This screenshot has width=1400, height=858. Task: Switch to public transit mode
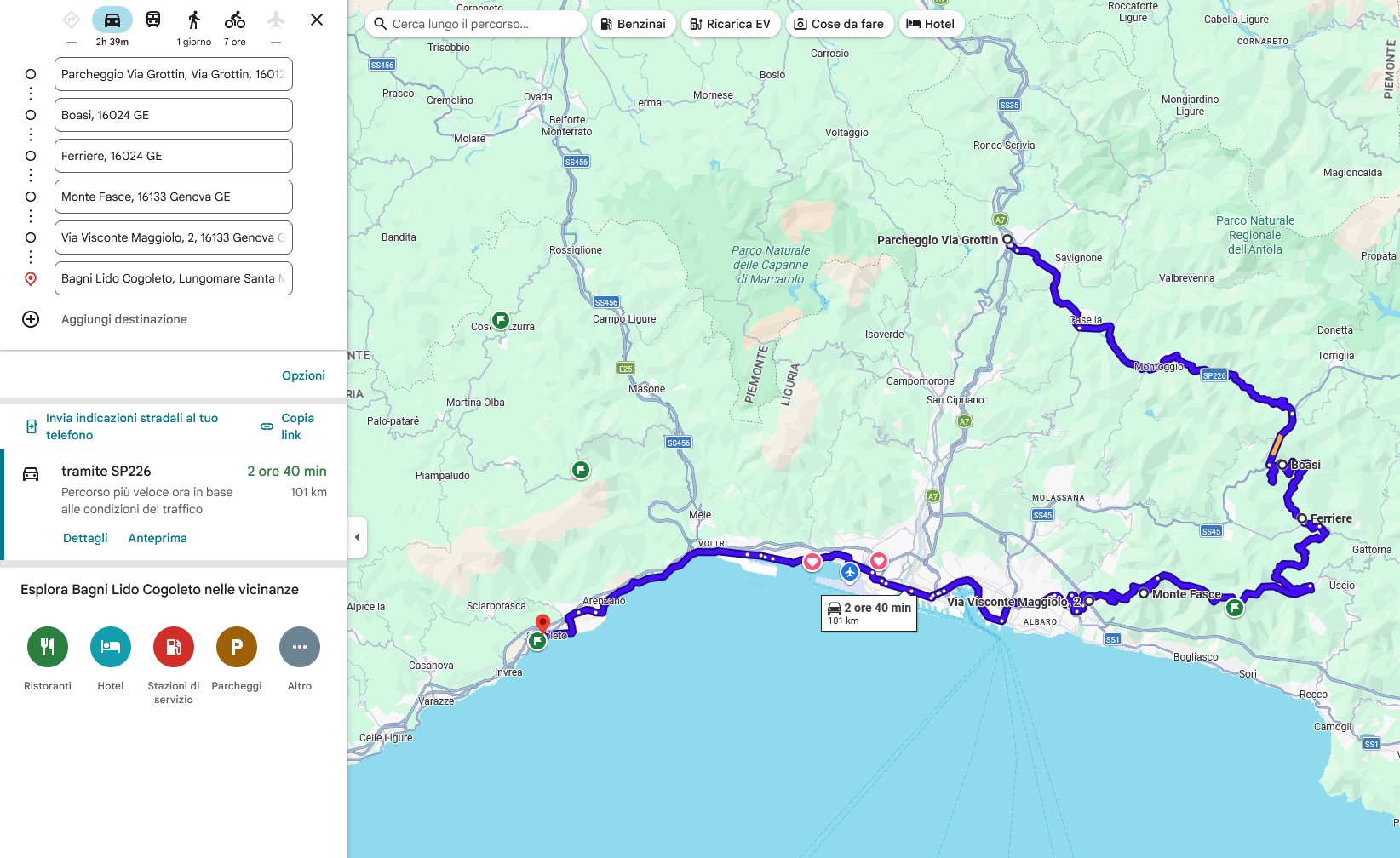click(x=153, y=20)
